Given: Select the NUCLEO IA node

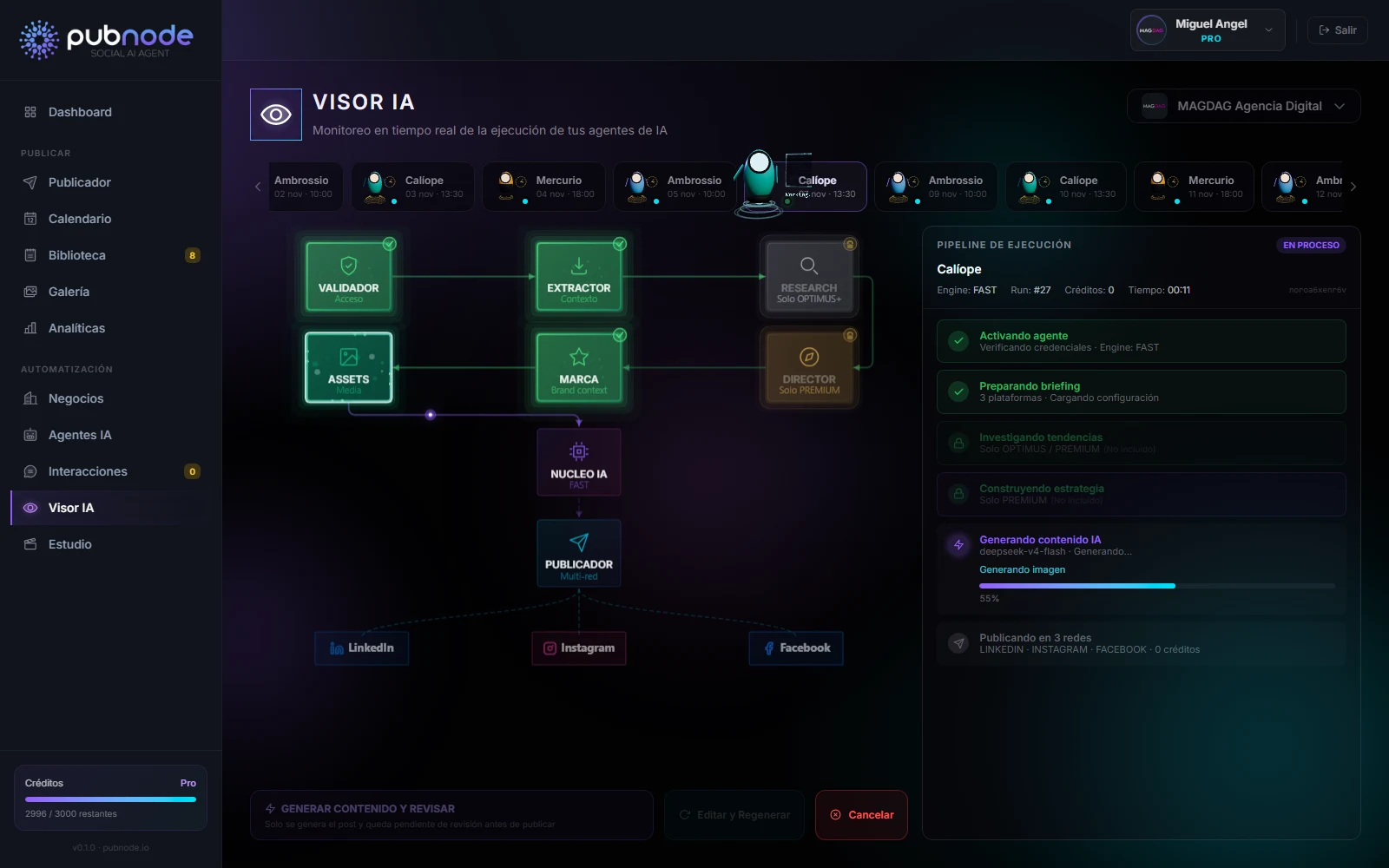Looking at the screenshot, I should (579, 462).
